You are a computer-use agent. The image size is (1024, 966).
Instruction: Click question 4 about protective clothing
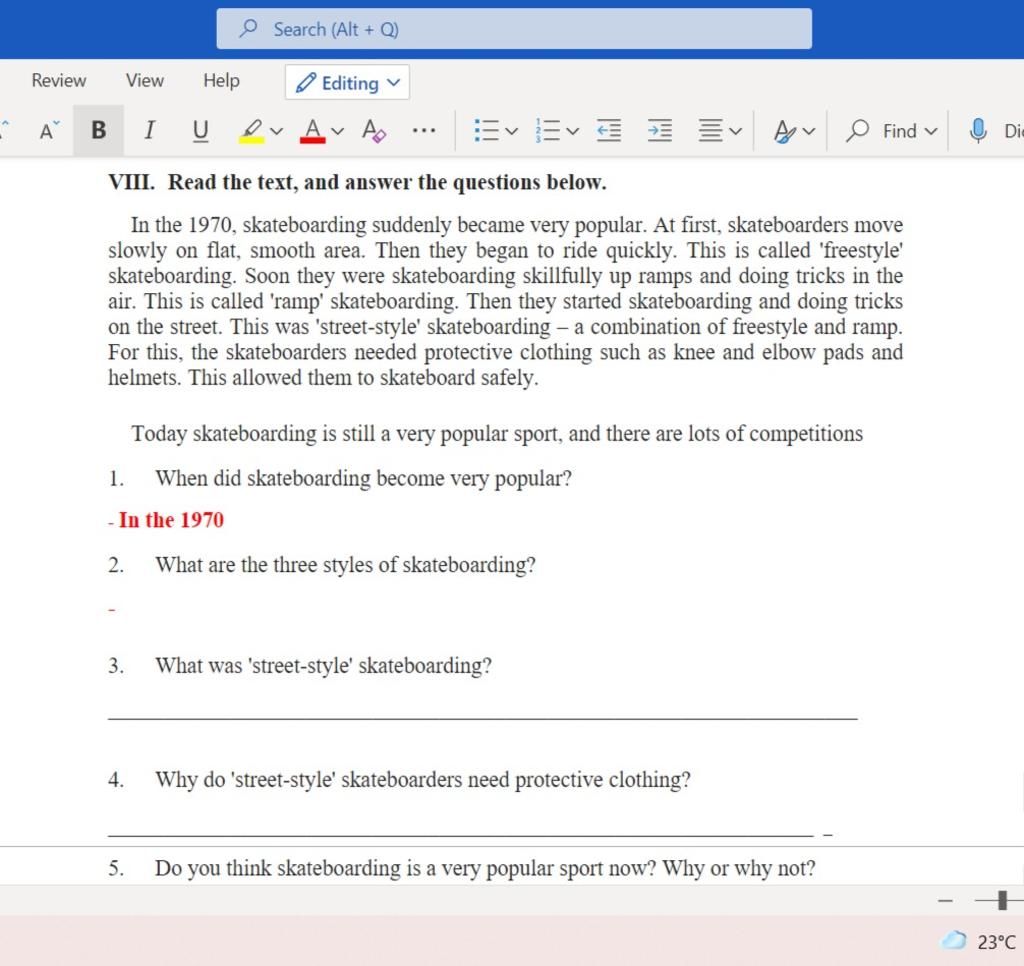(x=423, y=779)
